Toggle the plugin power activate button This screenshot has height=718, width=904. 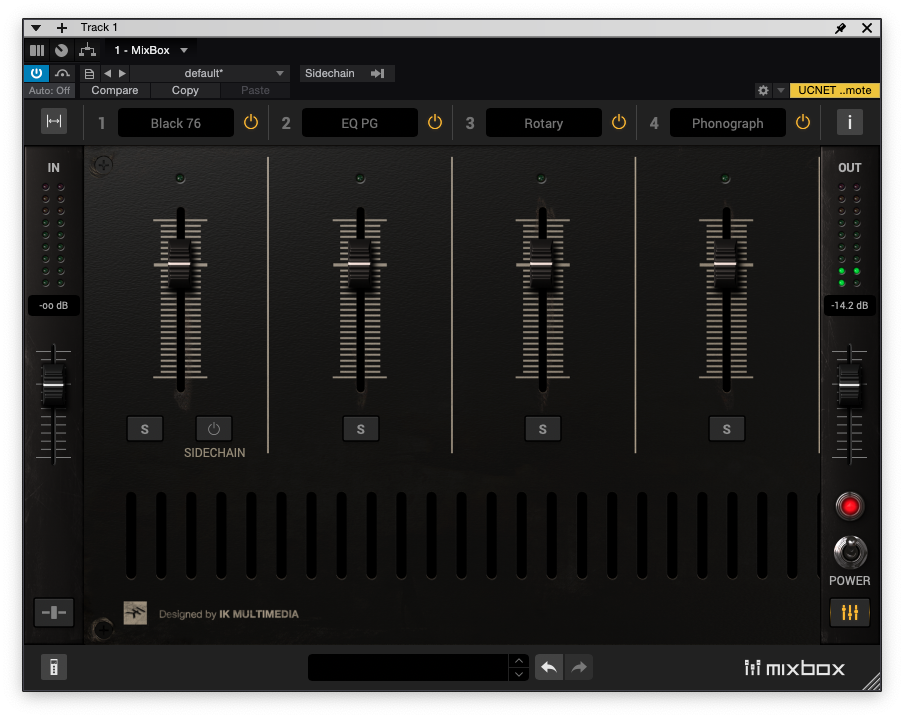click(36, 73)
